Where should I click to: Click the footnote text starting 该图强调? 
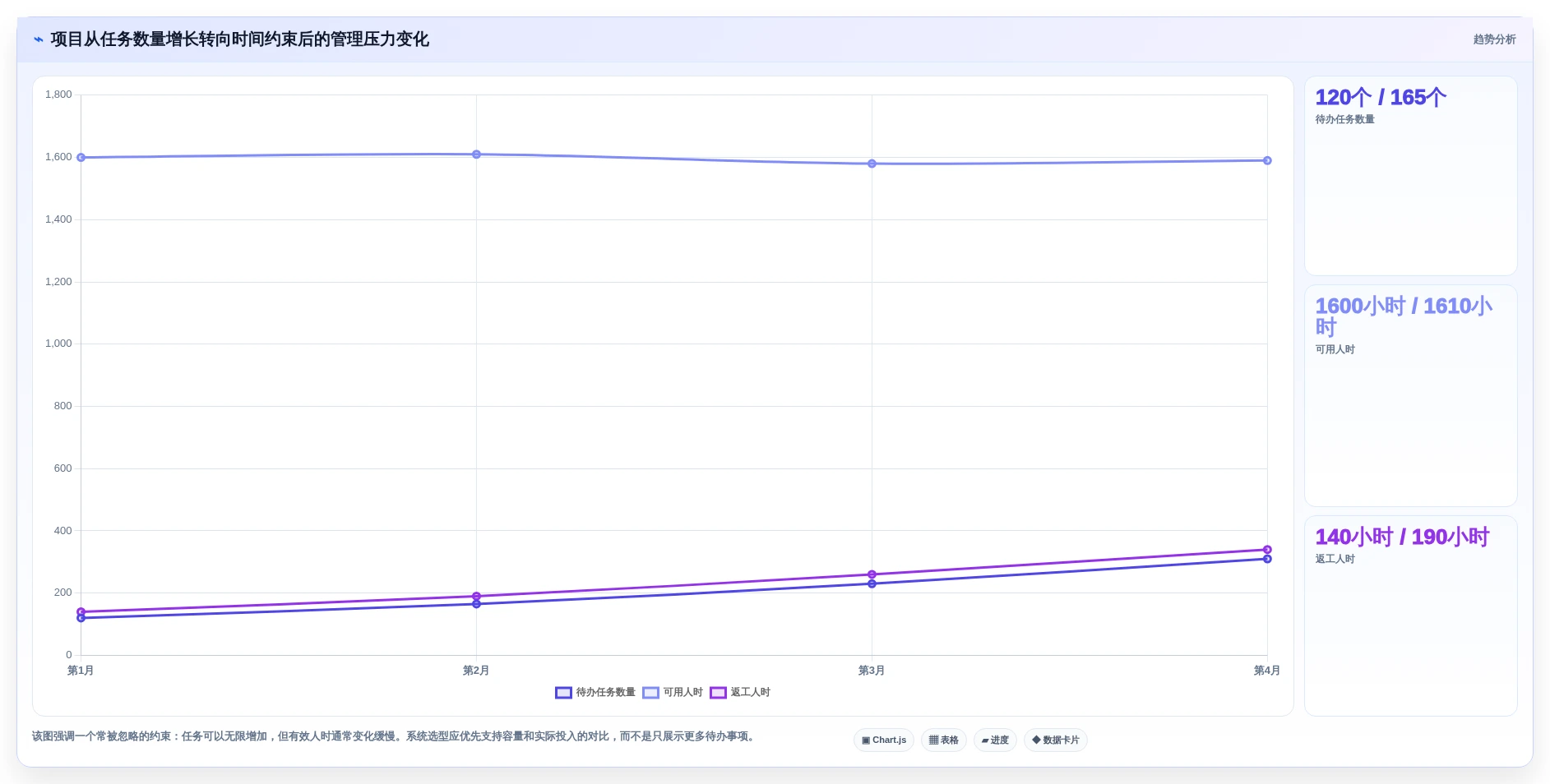pos(395,736)
